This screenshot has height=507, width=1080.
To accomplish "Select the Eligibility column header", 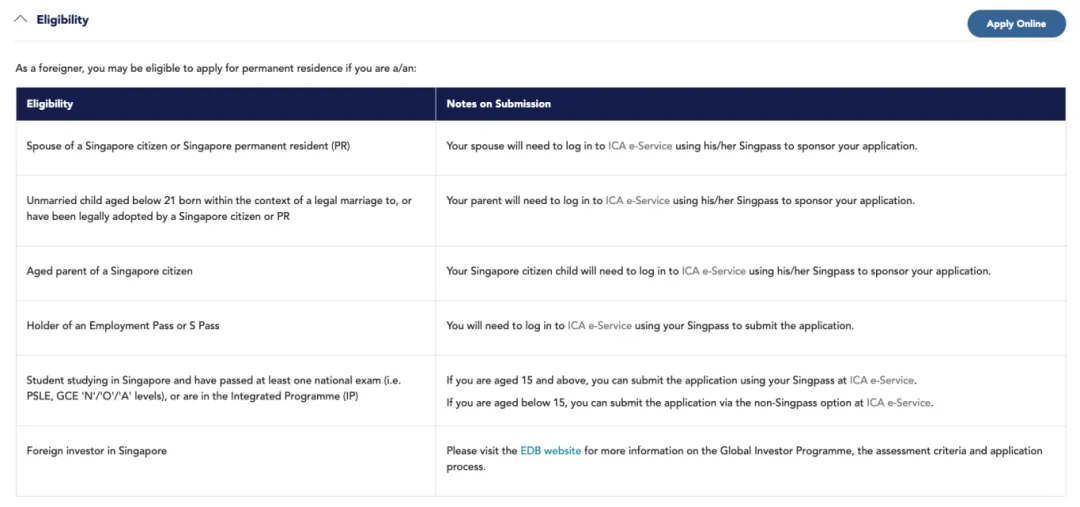I will tap(226, 104).
